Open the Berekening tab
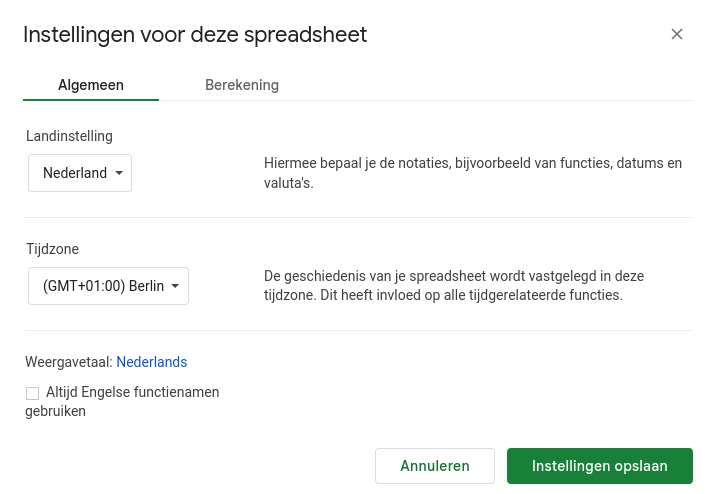 (242, 85)
